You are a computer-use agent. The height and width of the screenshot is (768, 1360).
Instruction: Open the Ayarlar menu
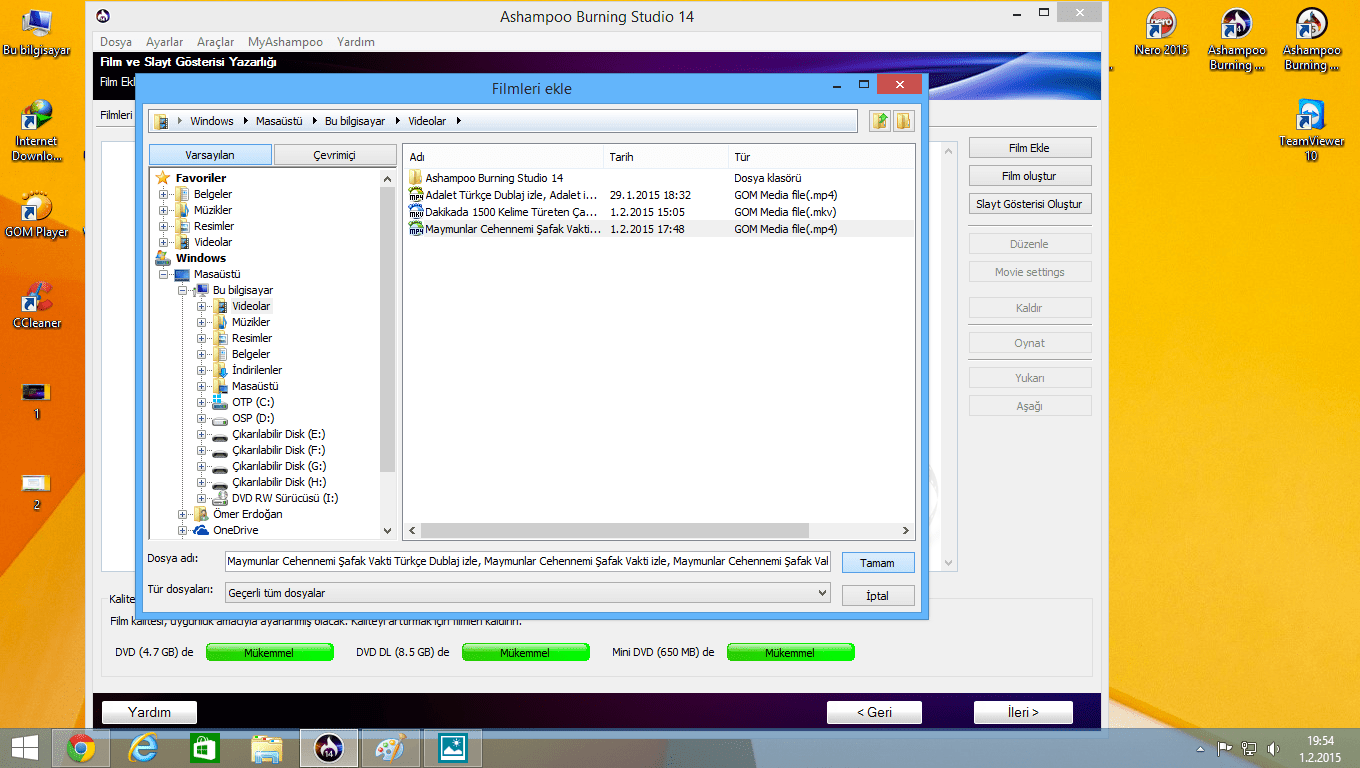point(164,42)
